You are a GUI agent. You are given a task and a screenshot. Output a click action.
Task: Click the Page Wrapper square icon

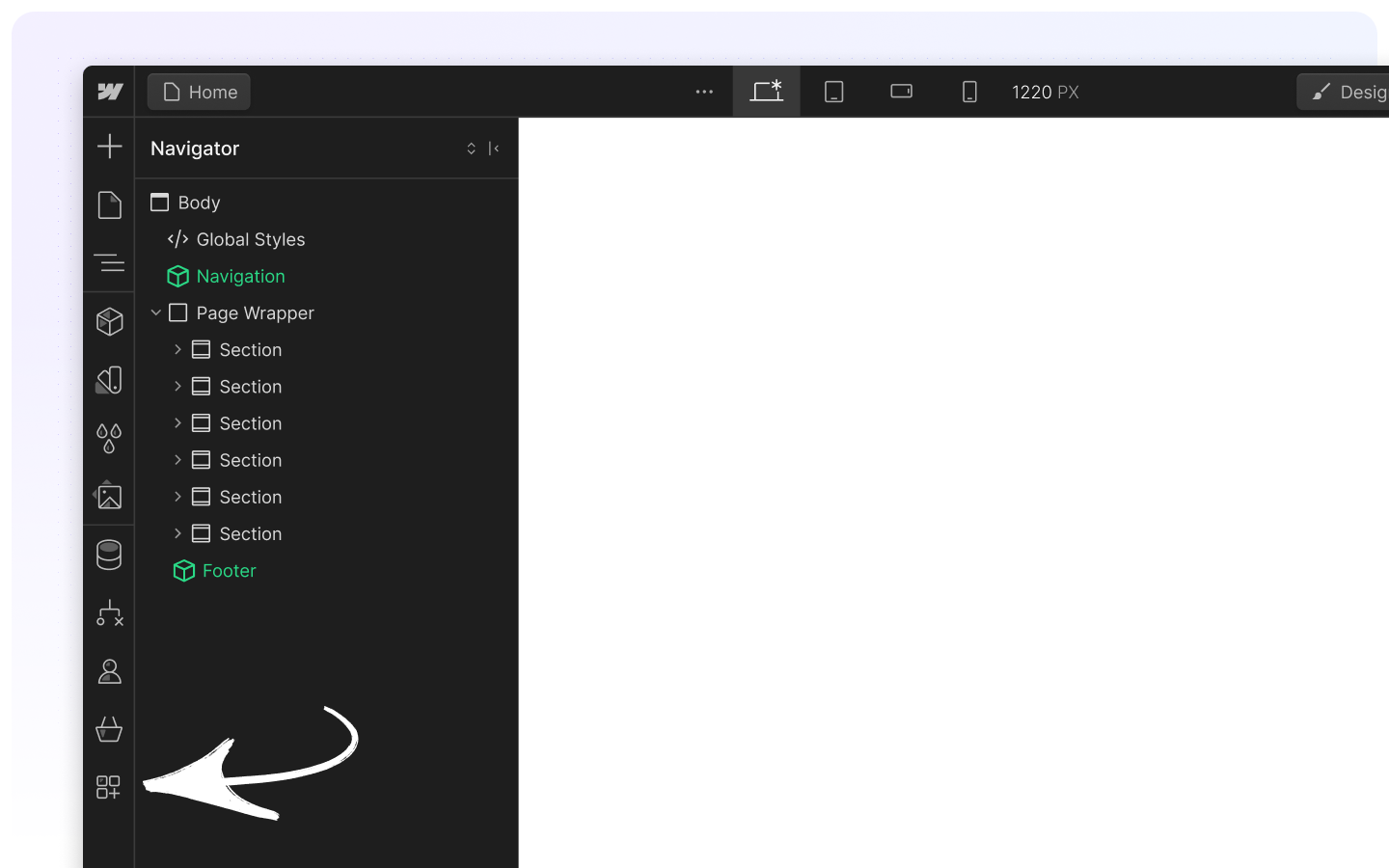coord(178,312)
